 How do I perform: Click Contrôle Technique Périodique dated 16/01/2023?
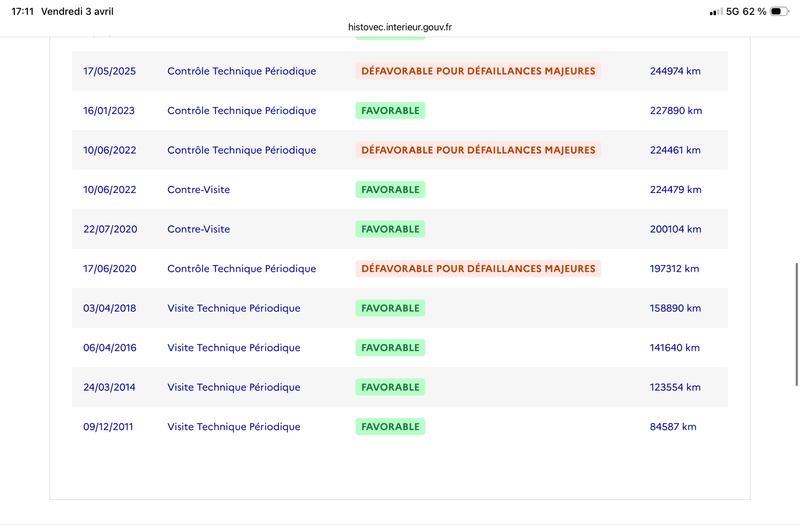(x=241, y=111)
